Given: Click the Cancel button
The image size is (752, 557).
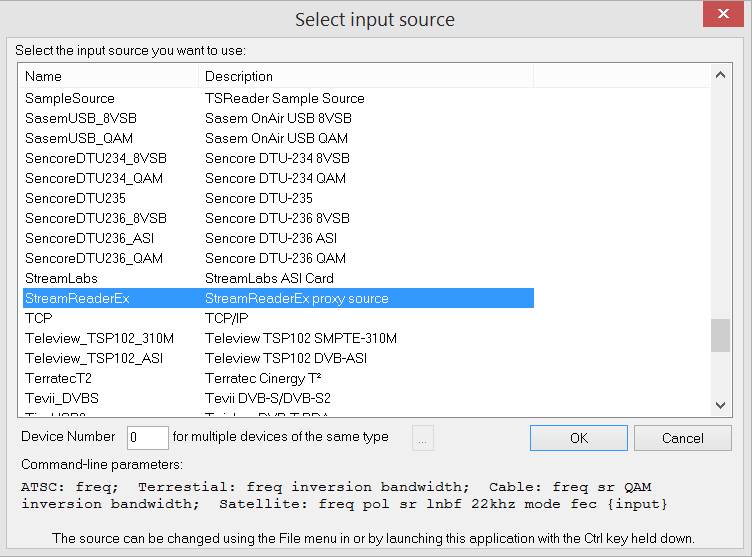Looking at the screenshot, I should 682,438.
